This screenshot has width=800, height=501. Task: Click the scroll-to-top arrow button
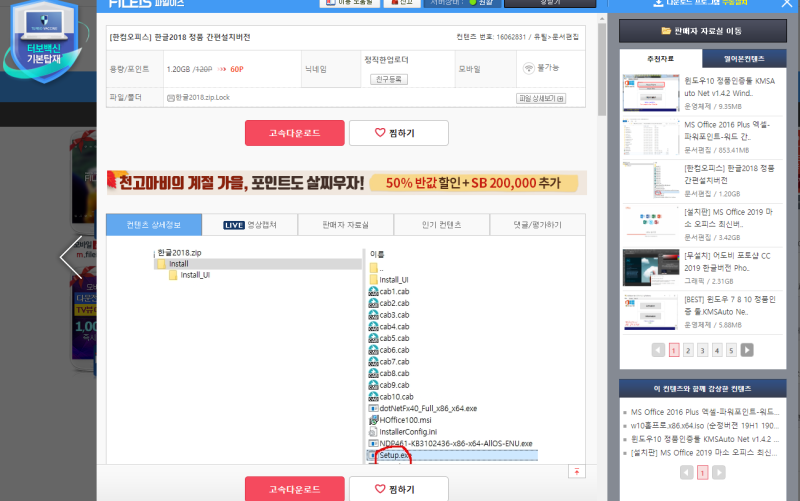[577, 472]
